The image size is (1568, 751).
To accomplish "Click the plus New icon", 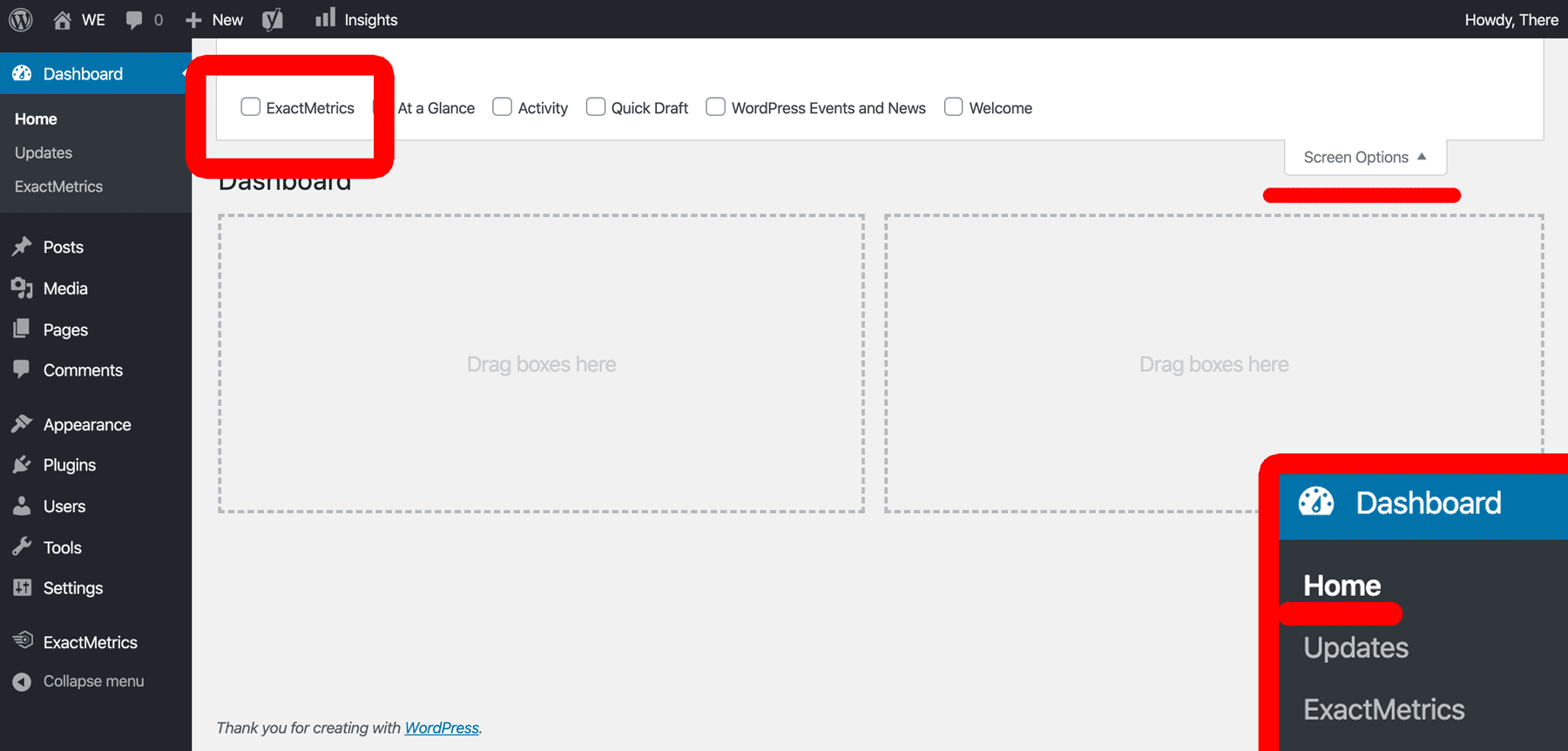I will 193,20.
